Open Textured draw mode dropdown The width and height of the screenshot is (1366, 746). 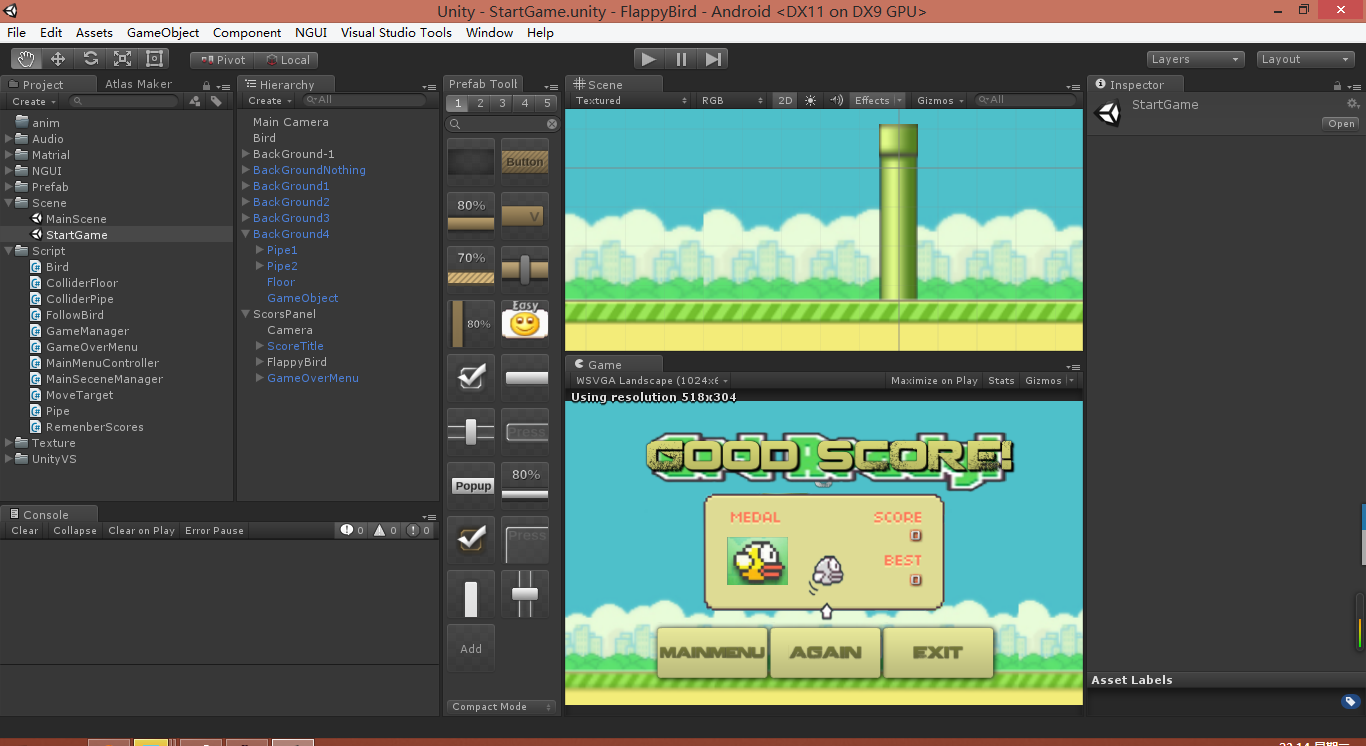631,100
